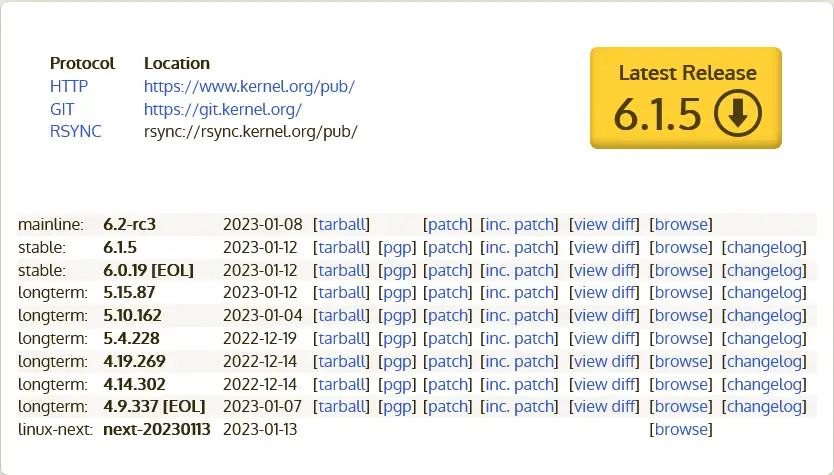Viewport: 834px width, 475px height.
Task: Open inc. patch for mainline 6.2-rc3
Action: (x=519, y=224)
